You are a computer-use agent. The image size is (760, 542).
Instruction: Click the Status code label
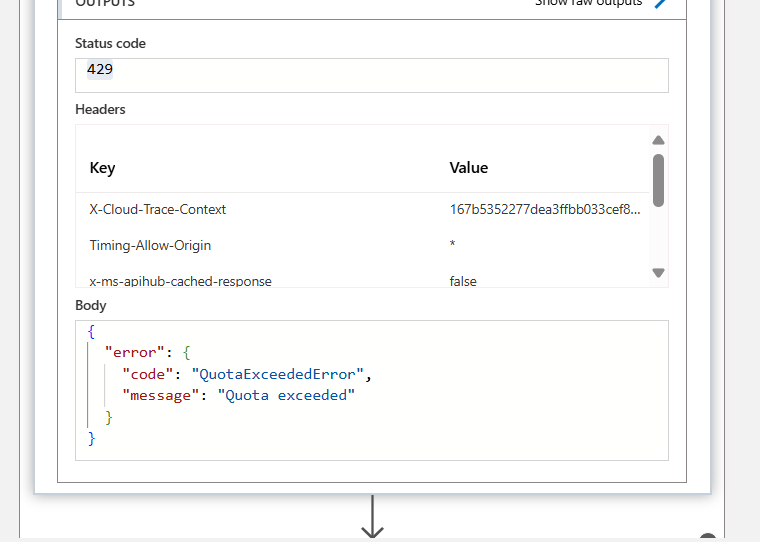pyautogui.click(x=111, y=44)
